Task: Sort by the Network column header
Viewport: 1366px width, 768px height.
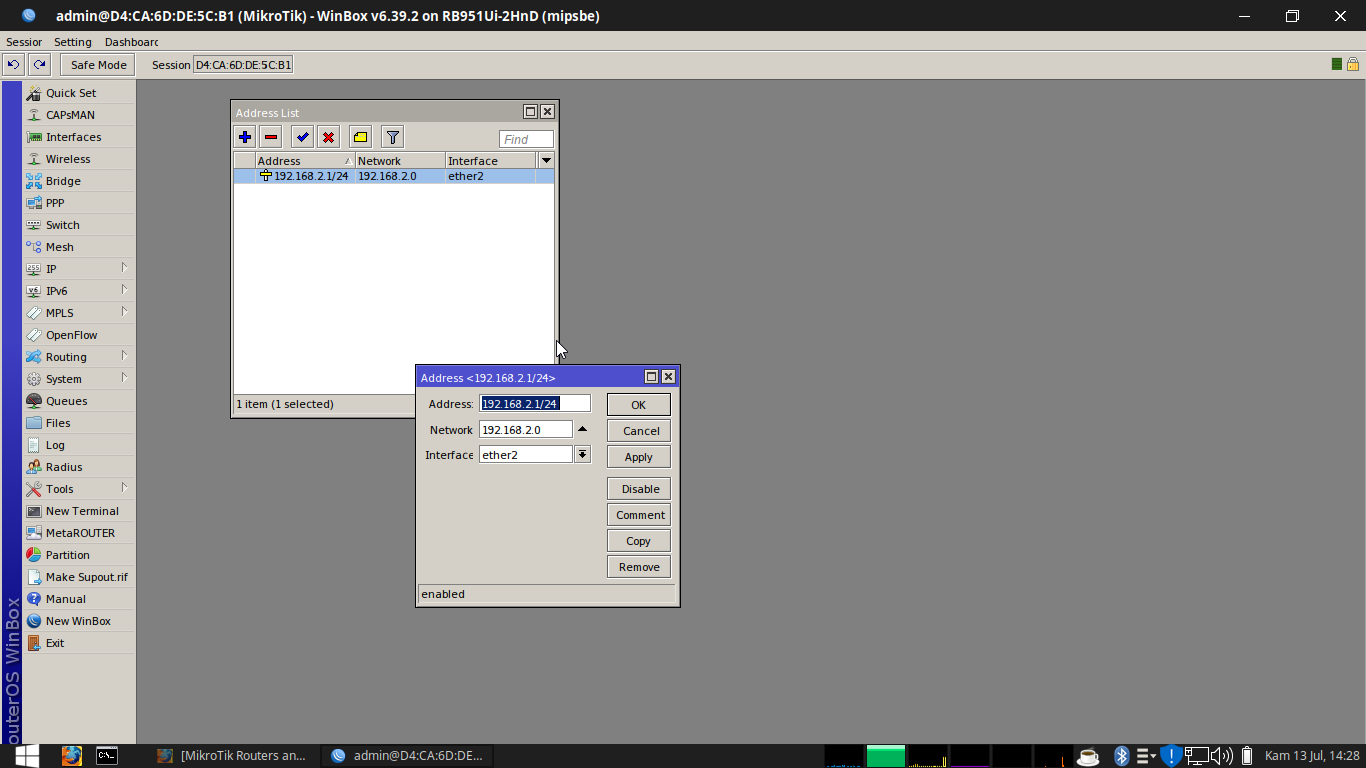Action: [400, 161]
